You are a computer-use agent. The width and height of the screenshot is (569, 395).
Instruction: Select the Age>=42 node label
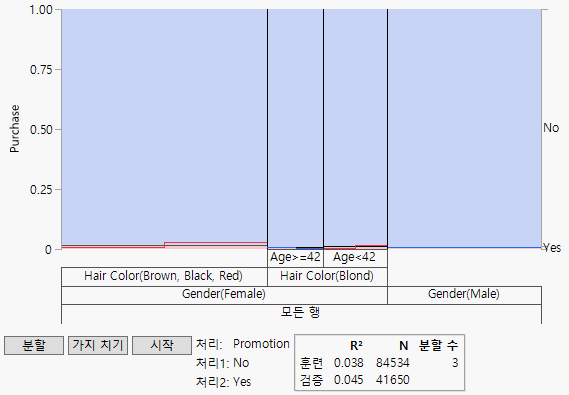pyautogui.click(x=295, y=258)
